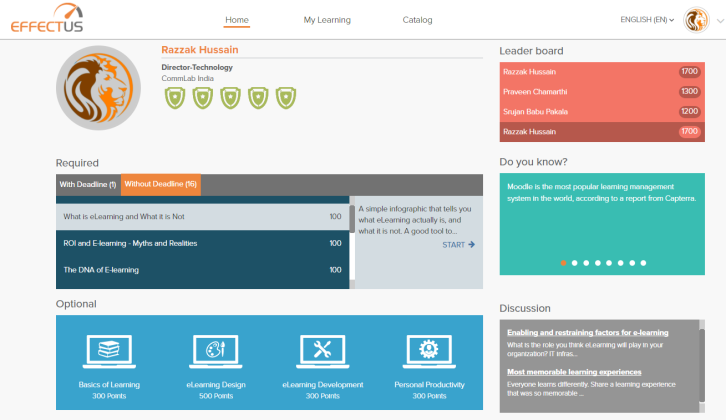Select the fourth carousel dot indicator
Viewport: 726px width, 420px height.
tap(598, 263)
